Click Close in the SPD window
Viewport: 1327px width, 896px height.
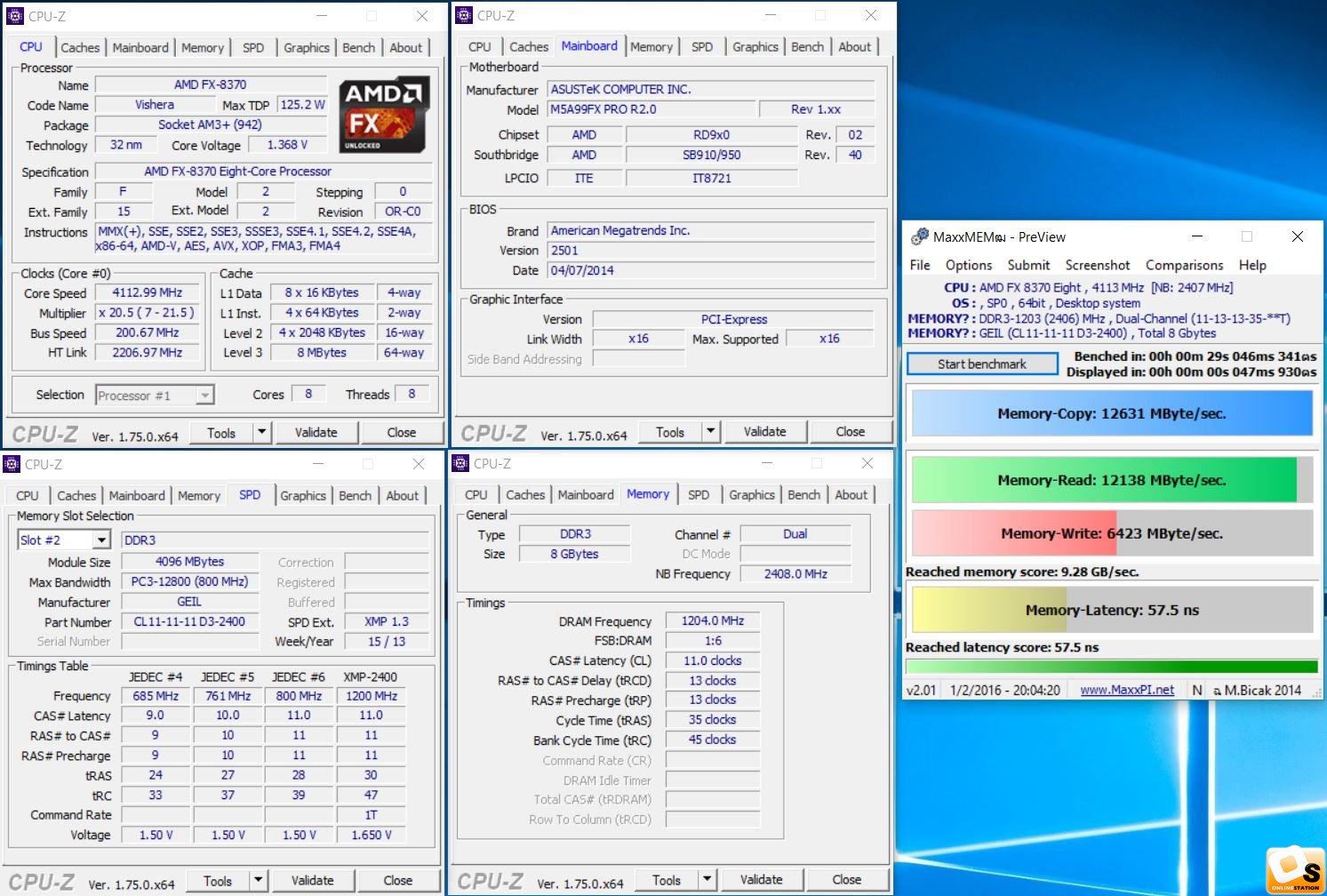coord(398,881)
